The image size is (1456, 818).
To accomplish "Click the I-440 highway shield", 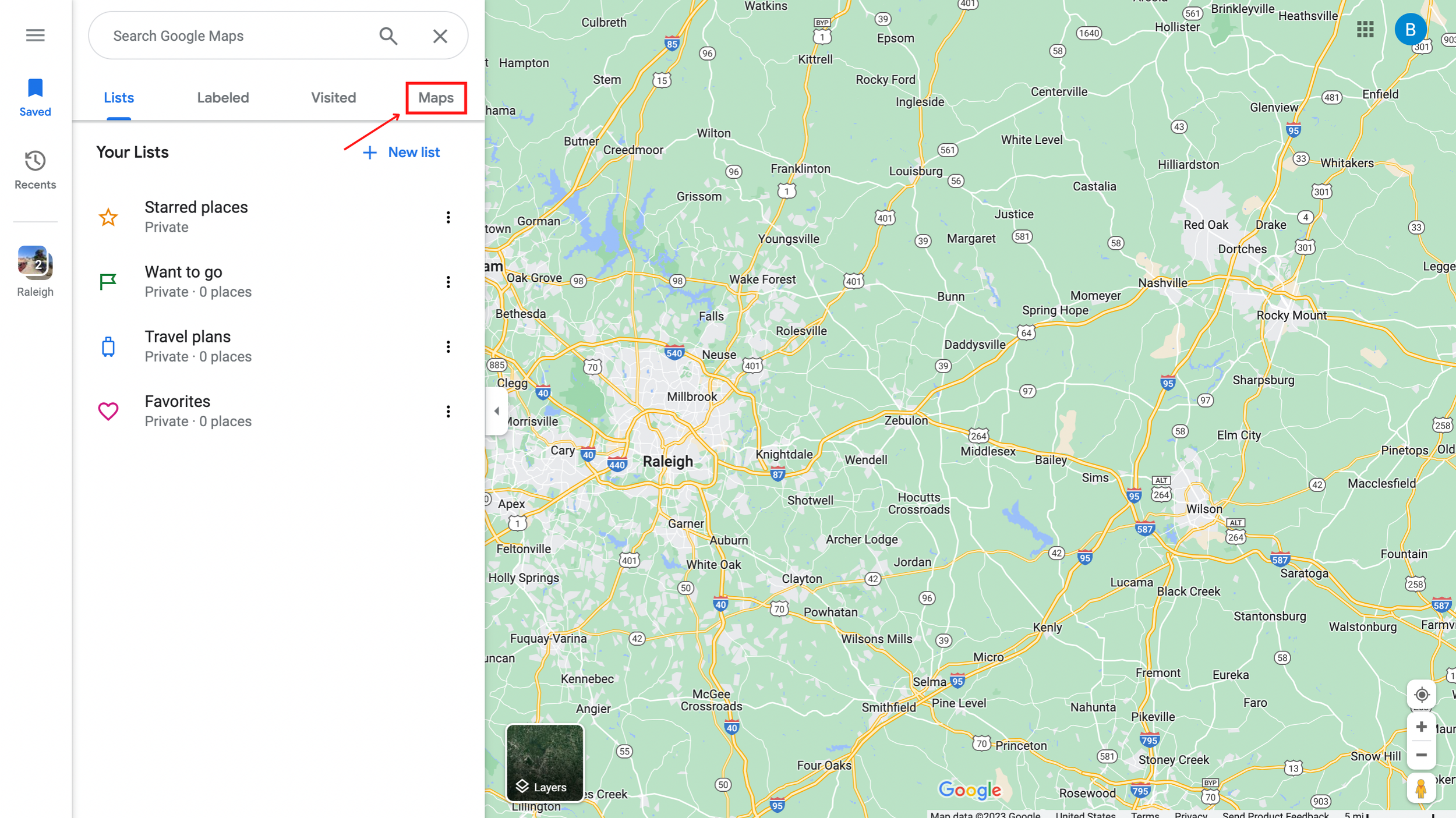I will coord(616,464).
